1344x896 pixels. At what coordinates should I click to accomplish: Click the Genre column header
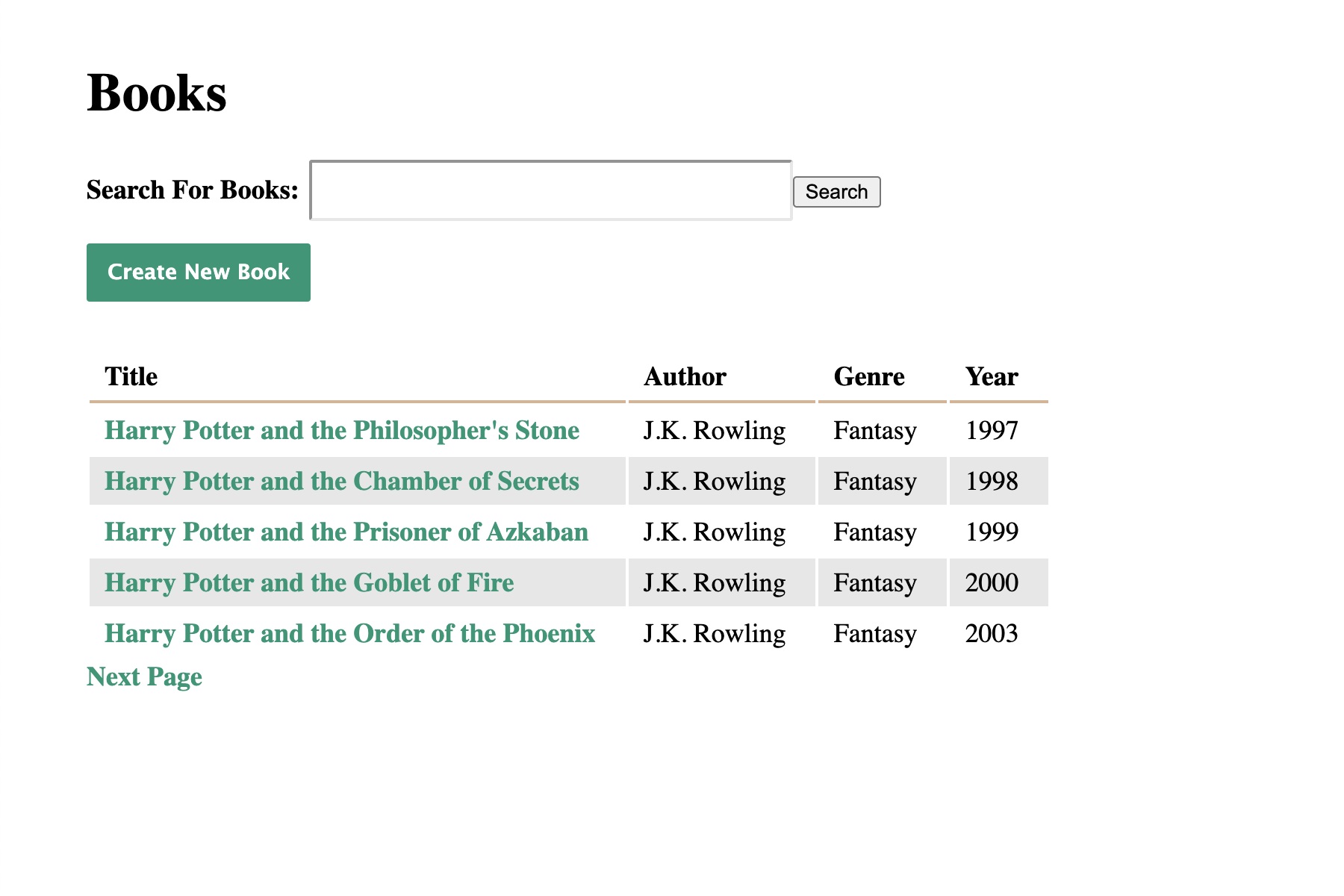pyautogui.click(x=869, y=377)
